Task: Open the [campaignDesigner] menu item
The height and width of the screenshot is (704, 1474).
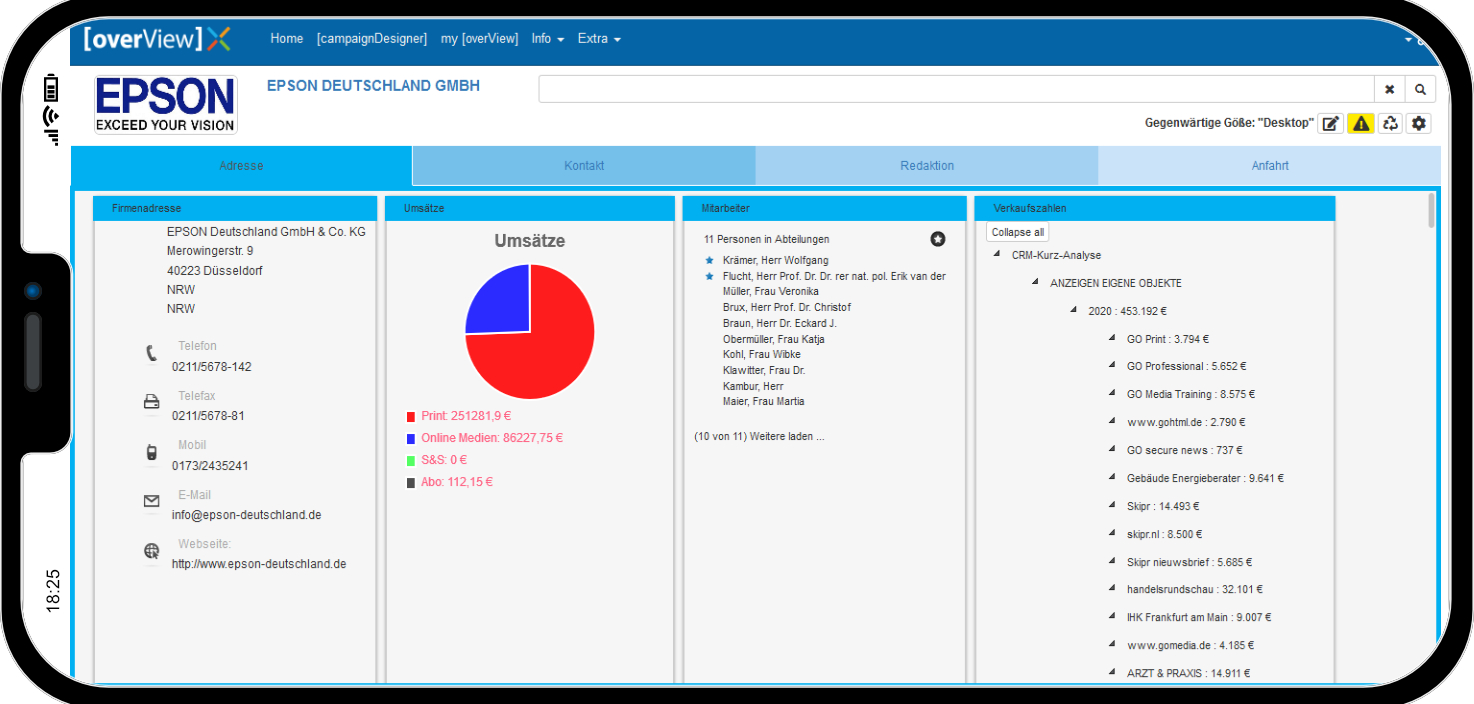Action: click(x=372, y=39)
